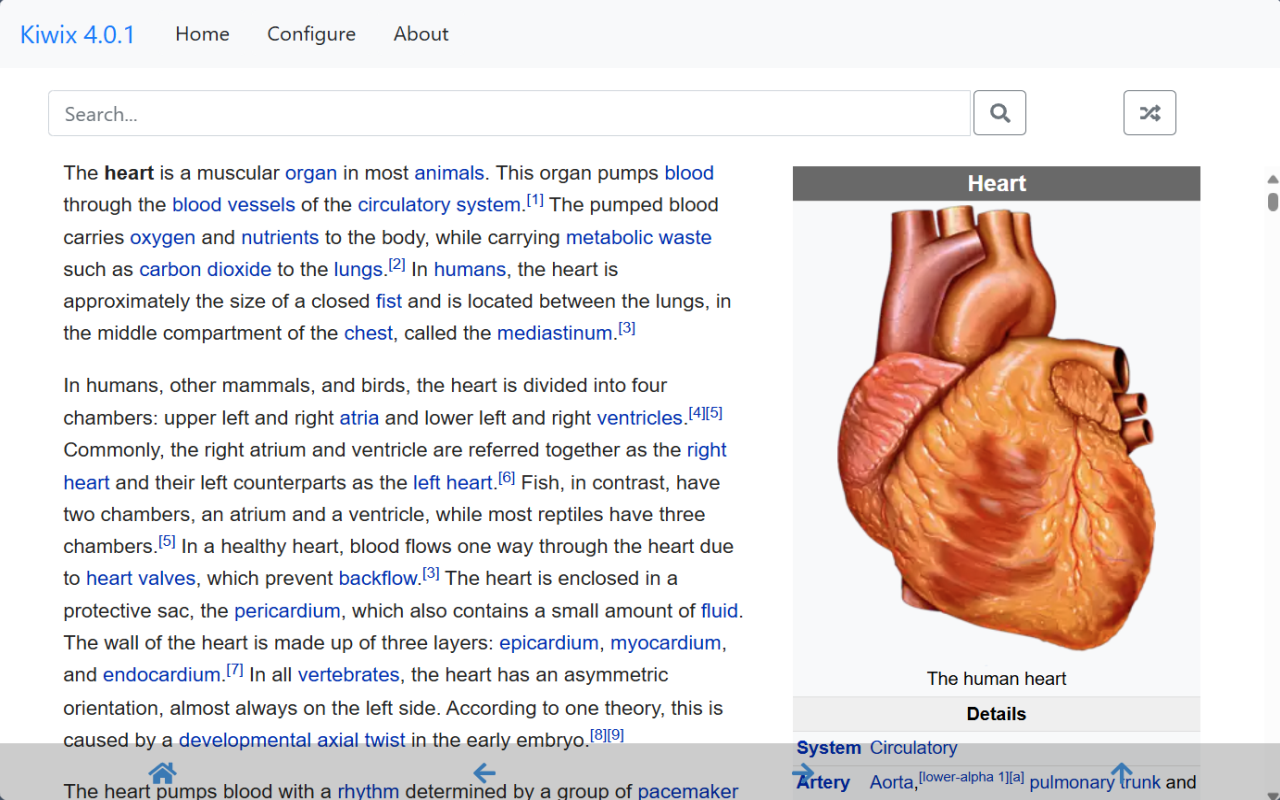Navigate back with the left arrow icon
1280x800 pixels.
click(x=484, y=772)
